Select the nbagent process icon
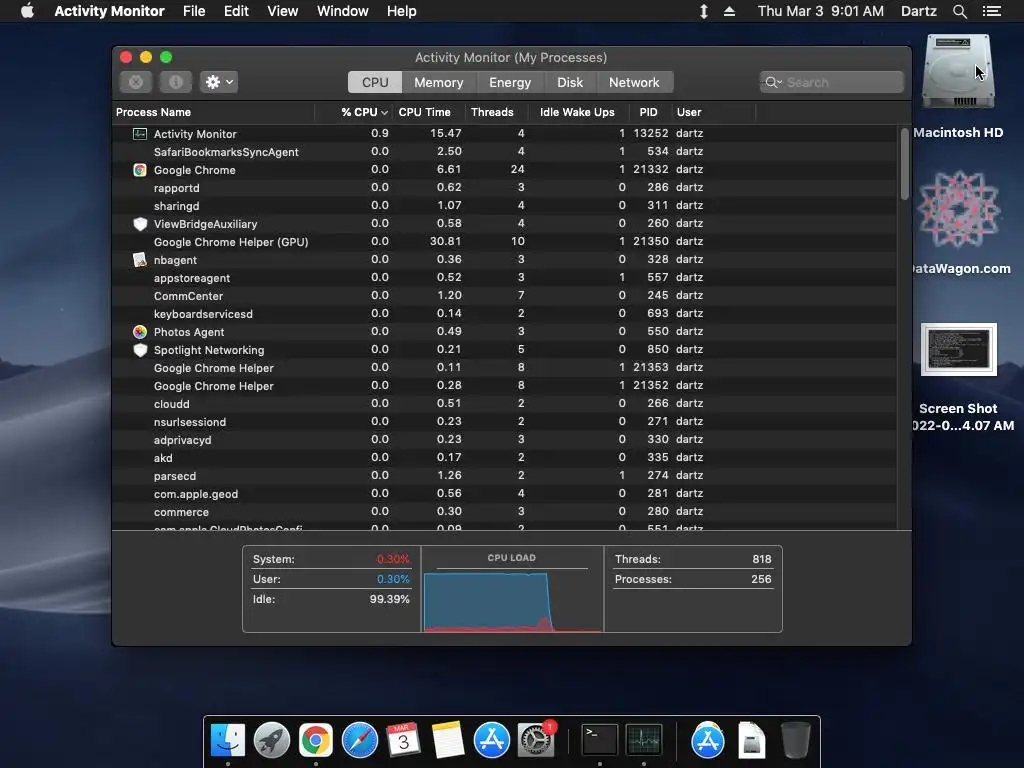 click(x=140, y=260)
